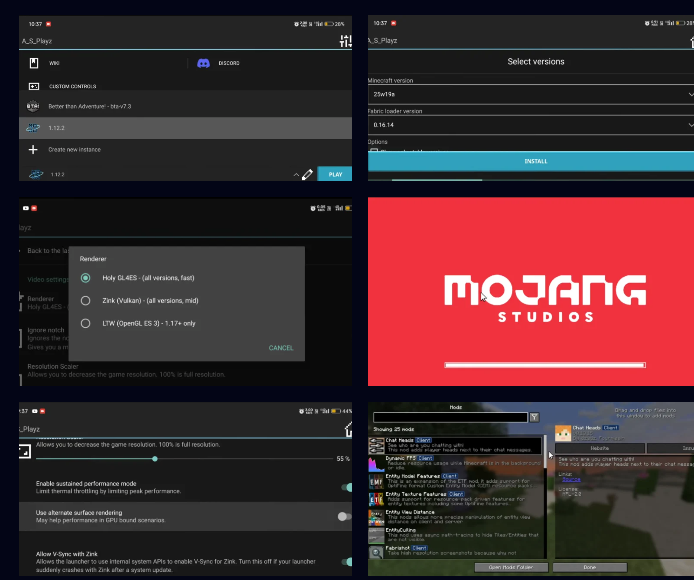The image size is (694, 580).
Task: Expand the Minecraft version dropdown
Action: click(x=689, y=93)
